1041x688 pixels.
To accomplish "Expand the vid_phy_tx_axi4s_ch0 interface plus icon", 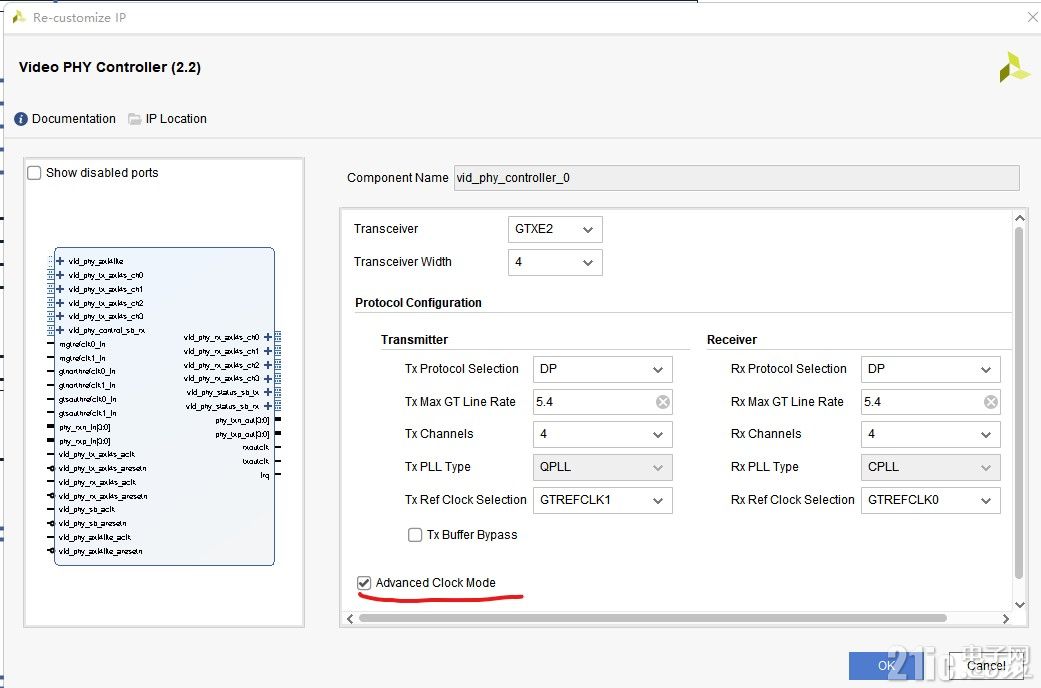I will (x=60, y=275).
